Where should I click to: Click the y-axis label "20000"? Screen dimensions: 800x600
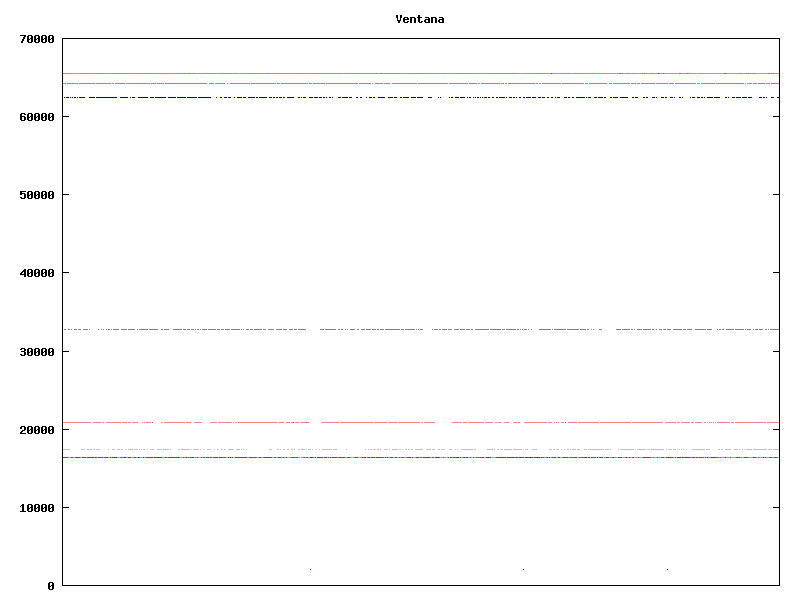37,430
